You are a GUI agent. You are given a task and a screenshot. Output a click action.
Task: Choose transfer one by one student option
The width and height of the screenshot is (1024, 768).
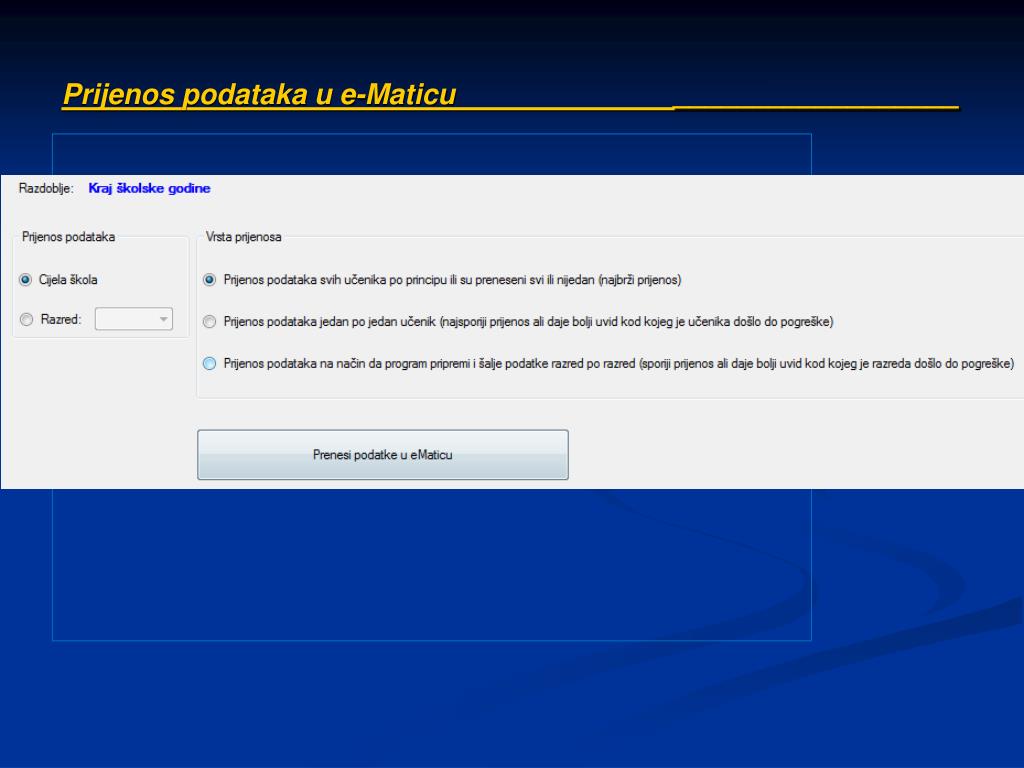coord(210,321)
